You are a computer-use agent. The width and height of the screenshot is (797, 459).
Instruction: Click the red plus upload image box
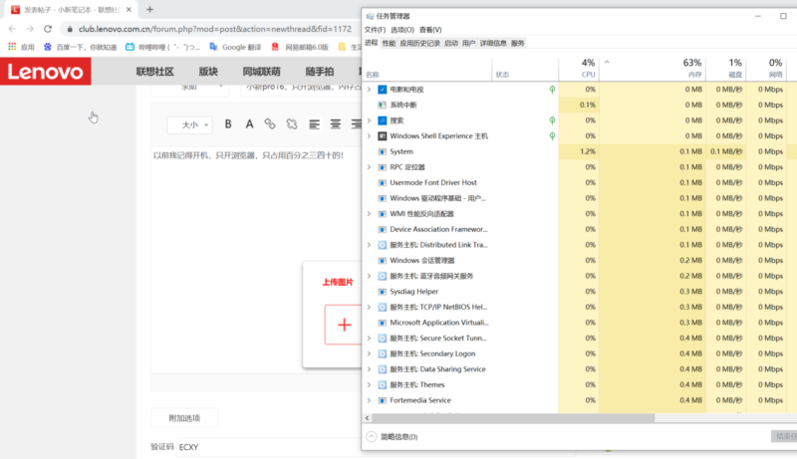[344, 325]
